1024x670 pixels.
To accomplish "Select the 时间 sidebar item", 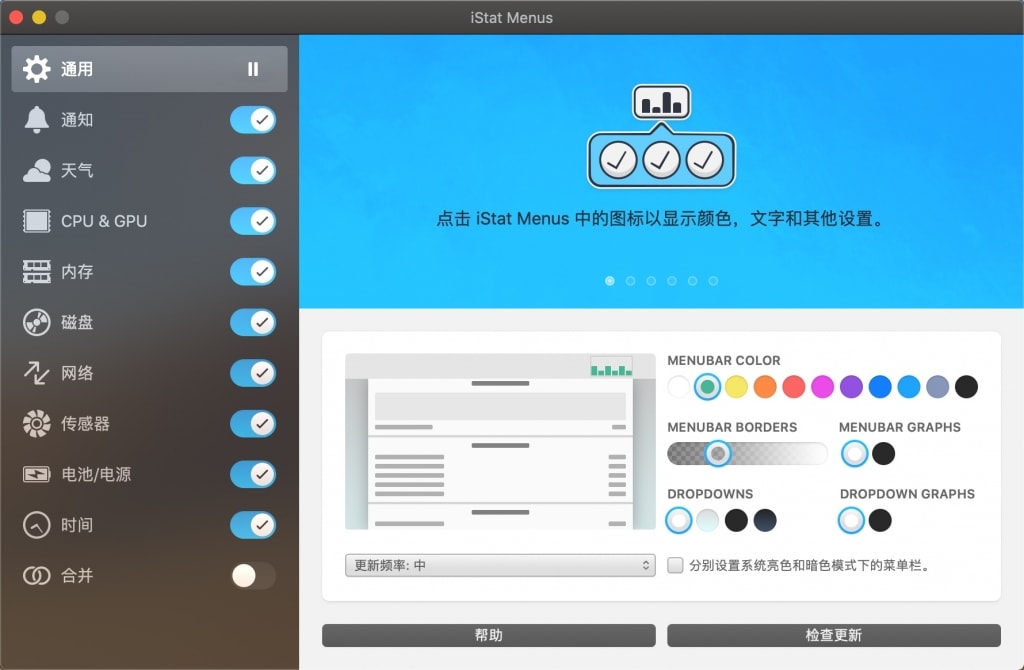I will coord(77,525).
